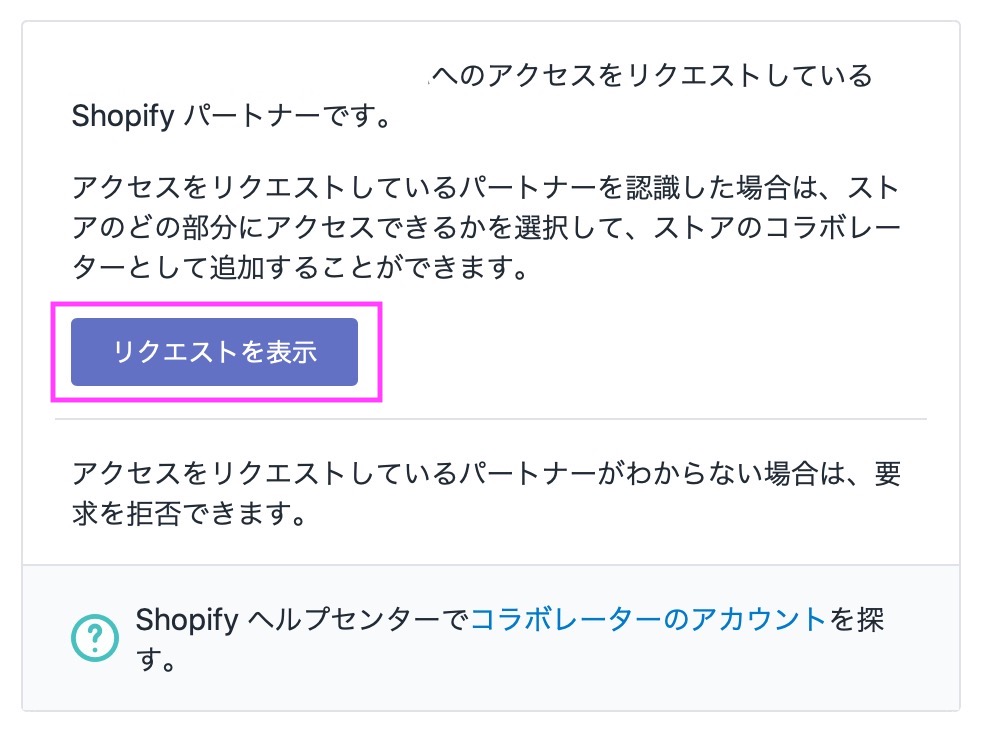Click the word Shopify in the footer
Image resolution: width=984 pixels, height=742 pixels.
click(x=186, y=620)
